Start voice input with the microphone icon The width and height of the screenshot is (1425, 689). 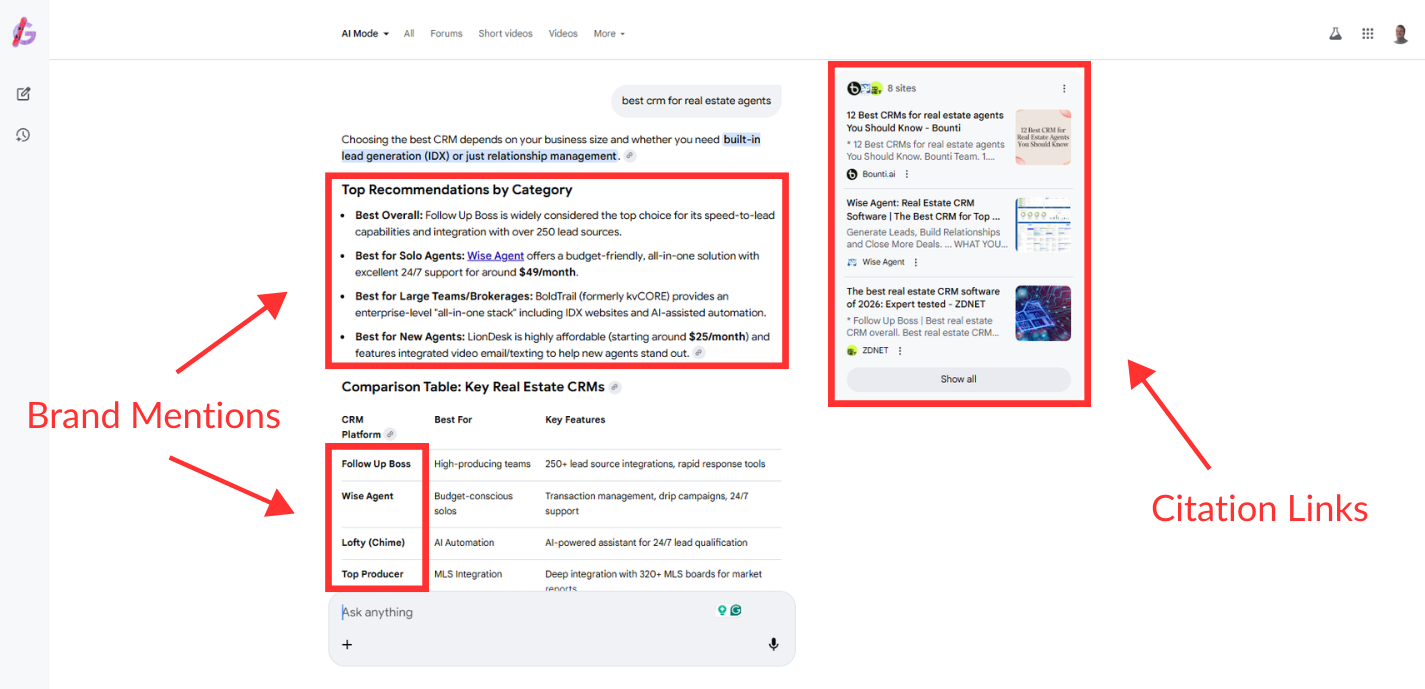click(x=773, y=645)
